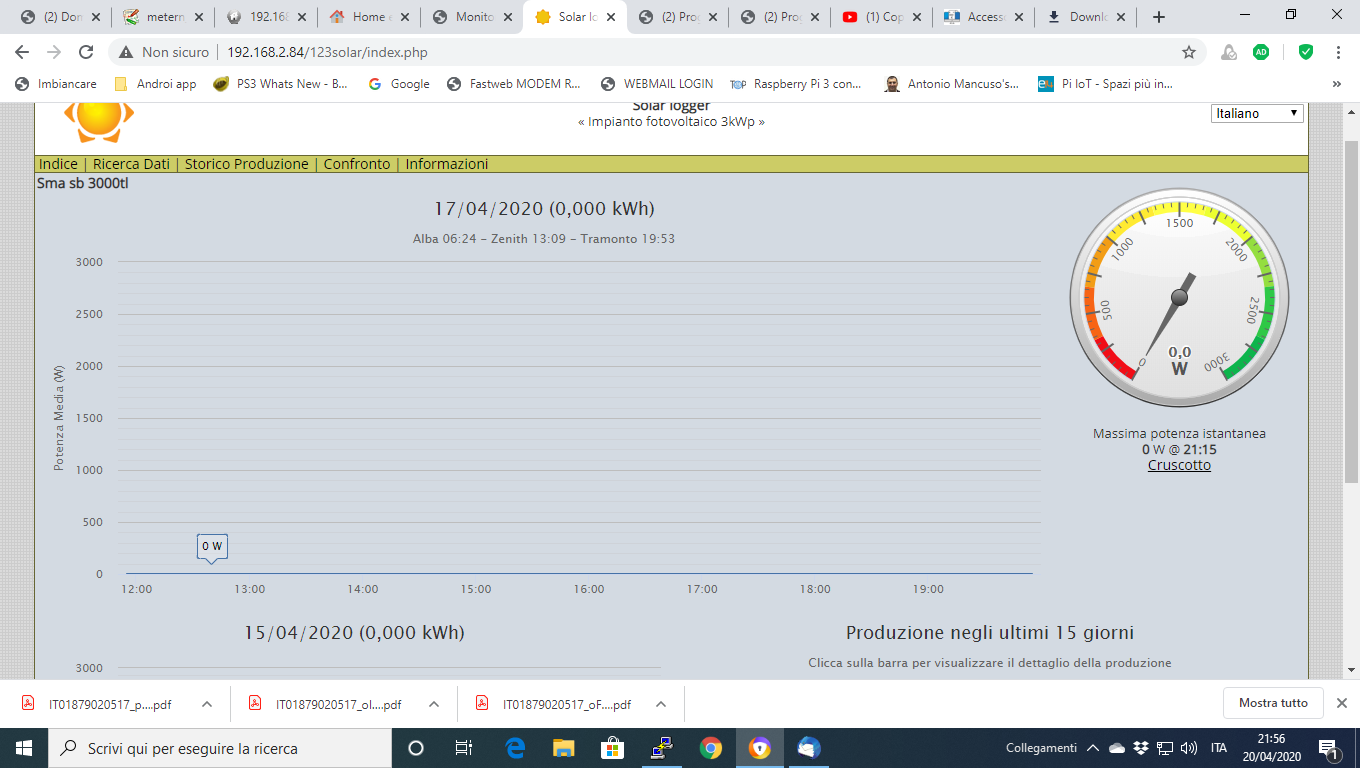Open Cortana circle icon on taskbar
The height and width of the screenshot is (768, 1360).
click(416, 748)
